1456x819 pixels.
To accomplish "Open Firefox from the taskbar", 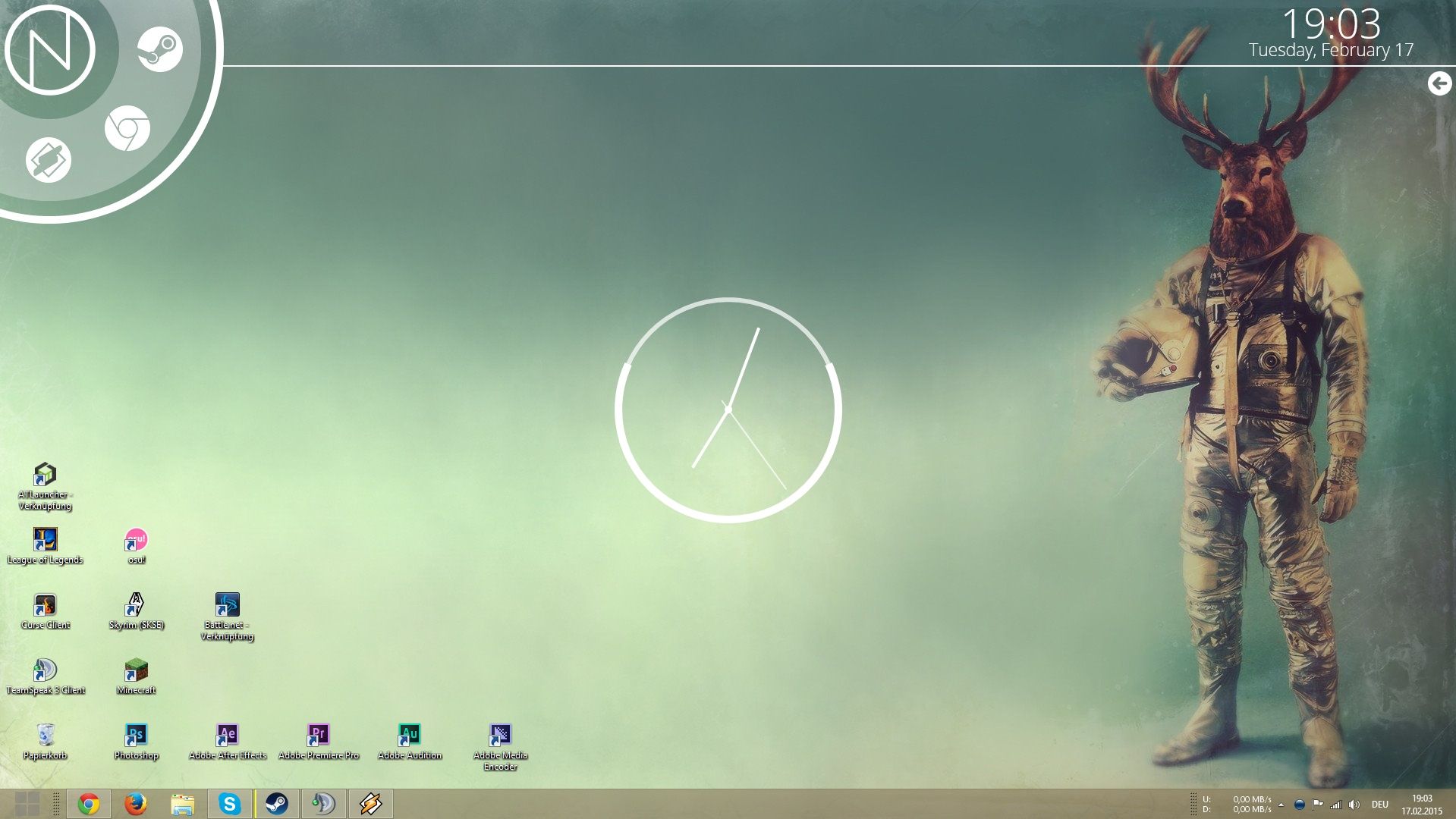I will point(135,803).
